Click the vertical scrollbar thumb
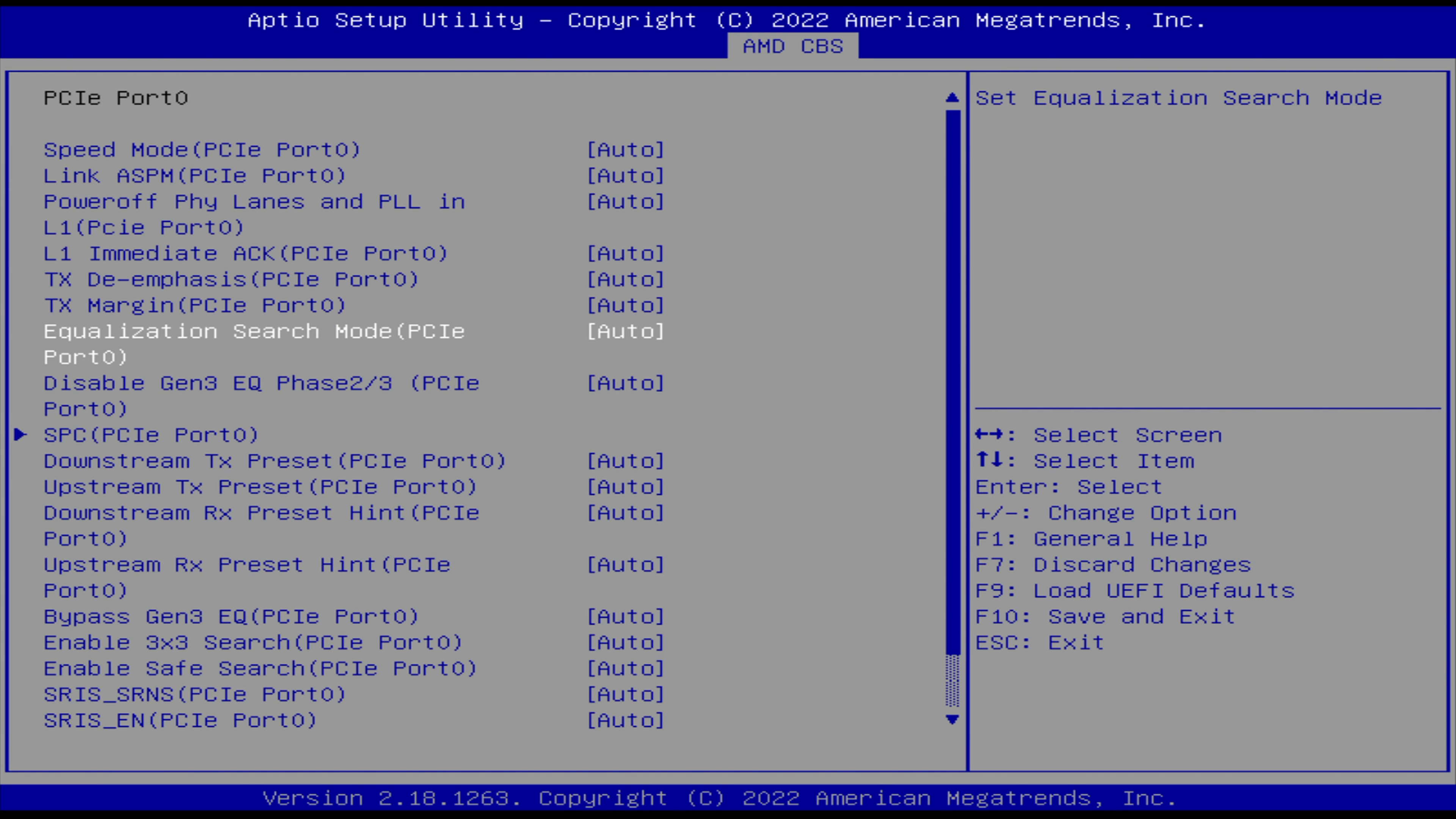Image resolution: width=1456 pixels, height=819 pixels. click(952, 382)
